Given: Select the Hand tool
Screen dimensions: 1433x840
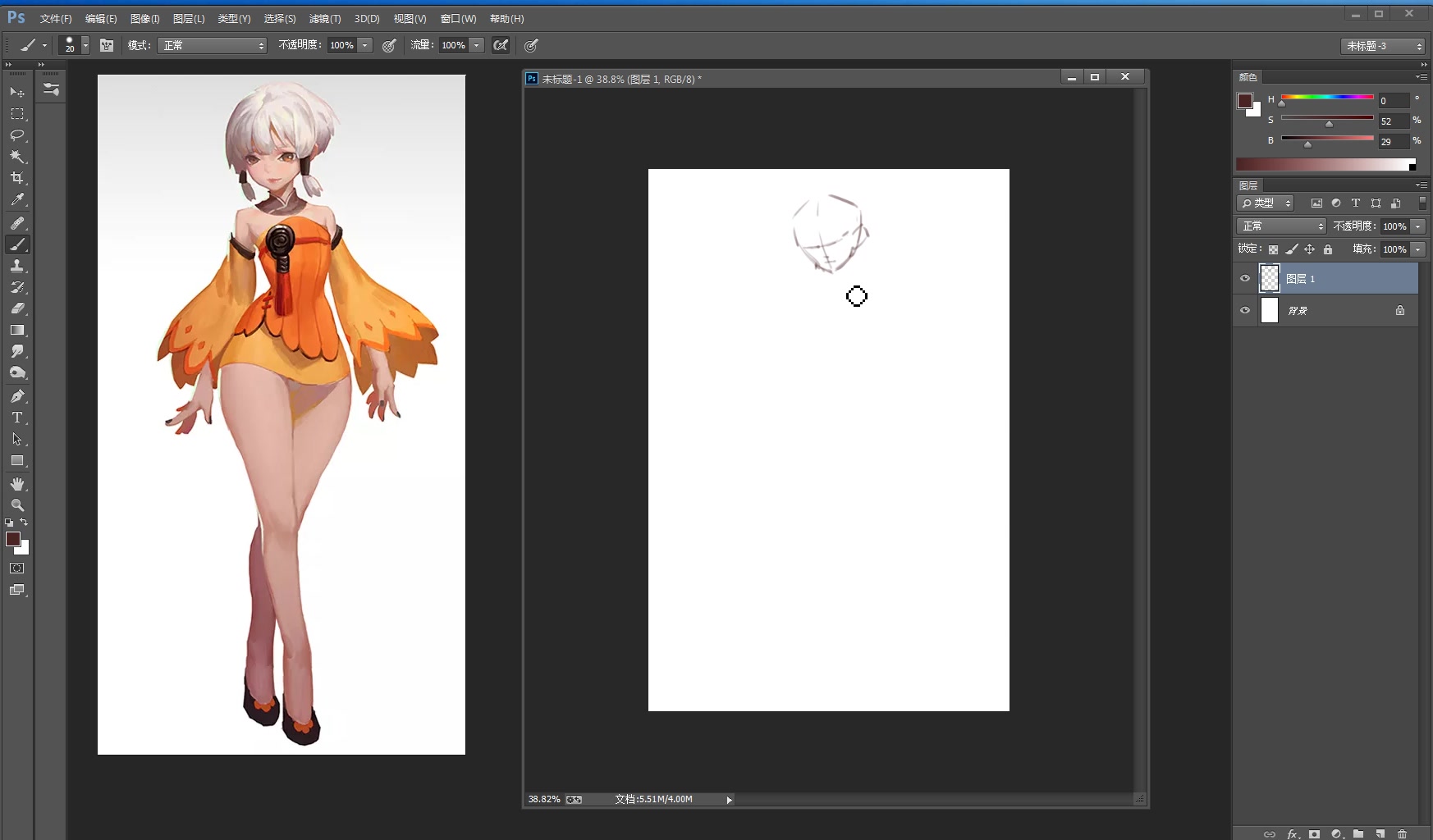Looking at the screenshot, I should pos(17,484).
